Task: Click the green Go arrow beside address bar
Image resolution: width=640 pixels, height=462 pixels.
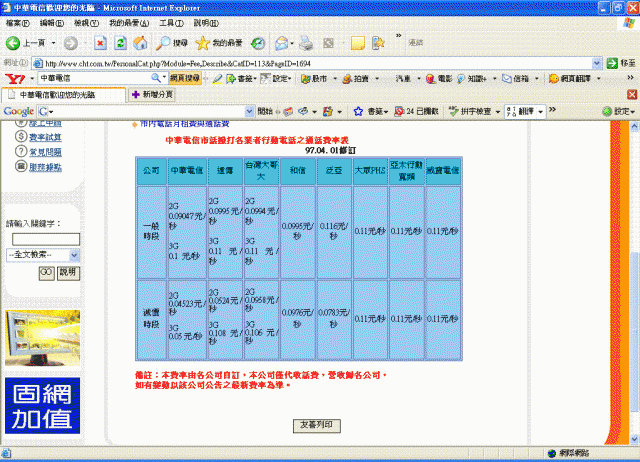Action: (612, 63)
